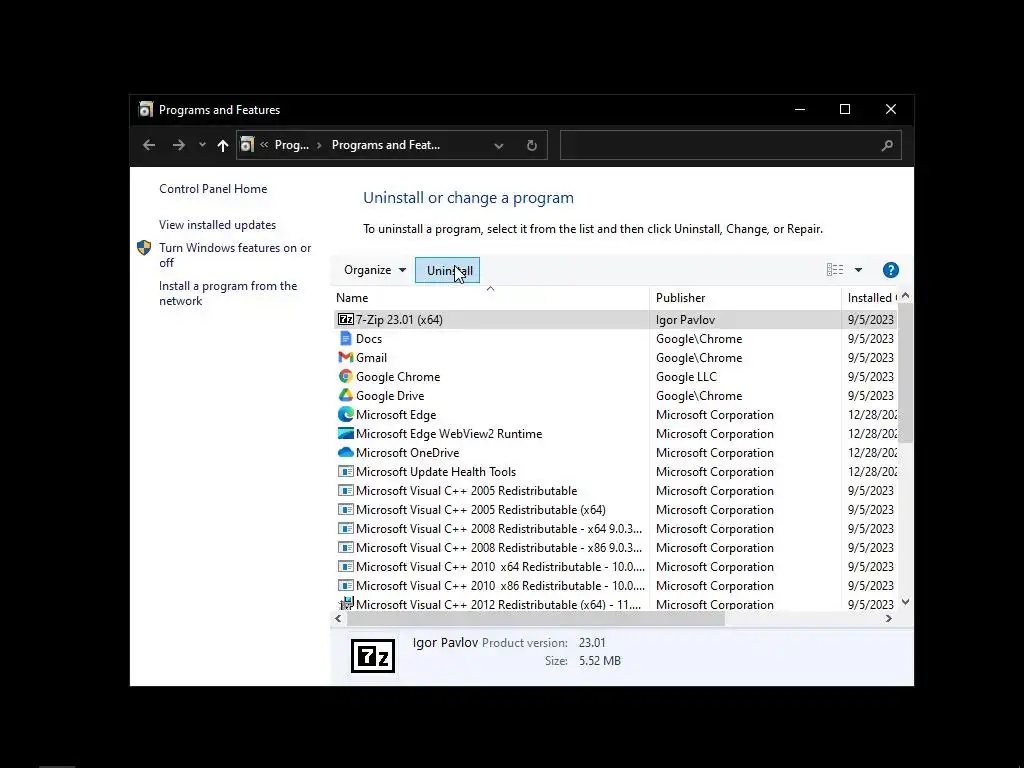1024x768 pixels.
Task: Select Microsoft Edge WebView2 Runtime icon
Action: [346, 433]
